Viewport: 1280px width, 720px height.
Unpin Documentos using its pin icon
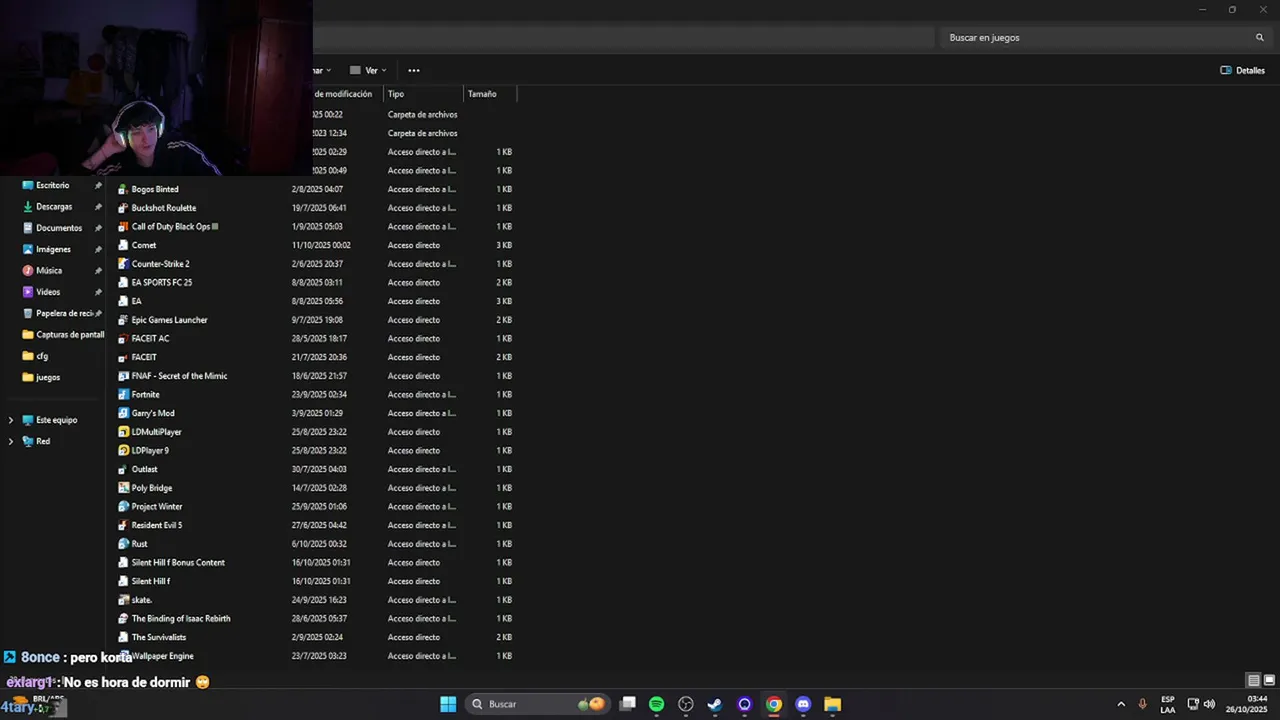point(98,228)
